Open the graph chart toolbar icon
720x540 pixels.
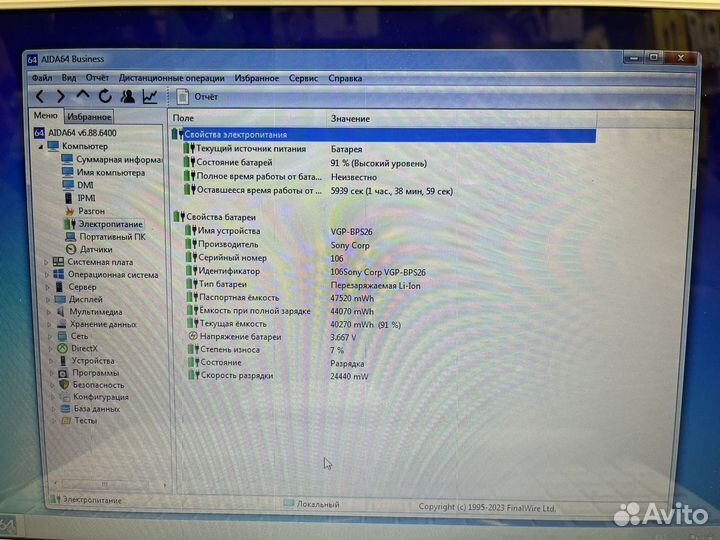[x=150, y=96]
